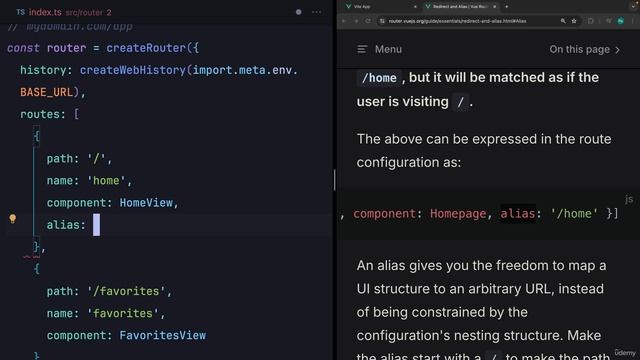640x360 pixels.
Task: Click the '/favorites' path string
Action: [x=126, y=291]
